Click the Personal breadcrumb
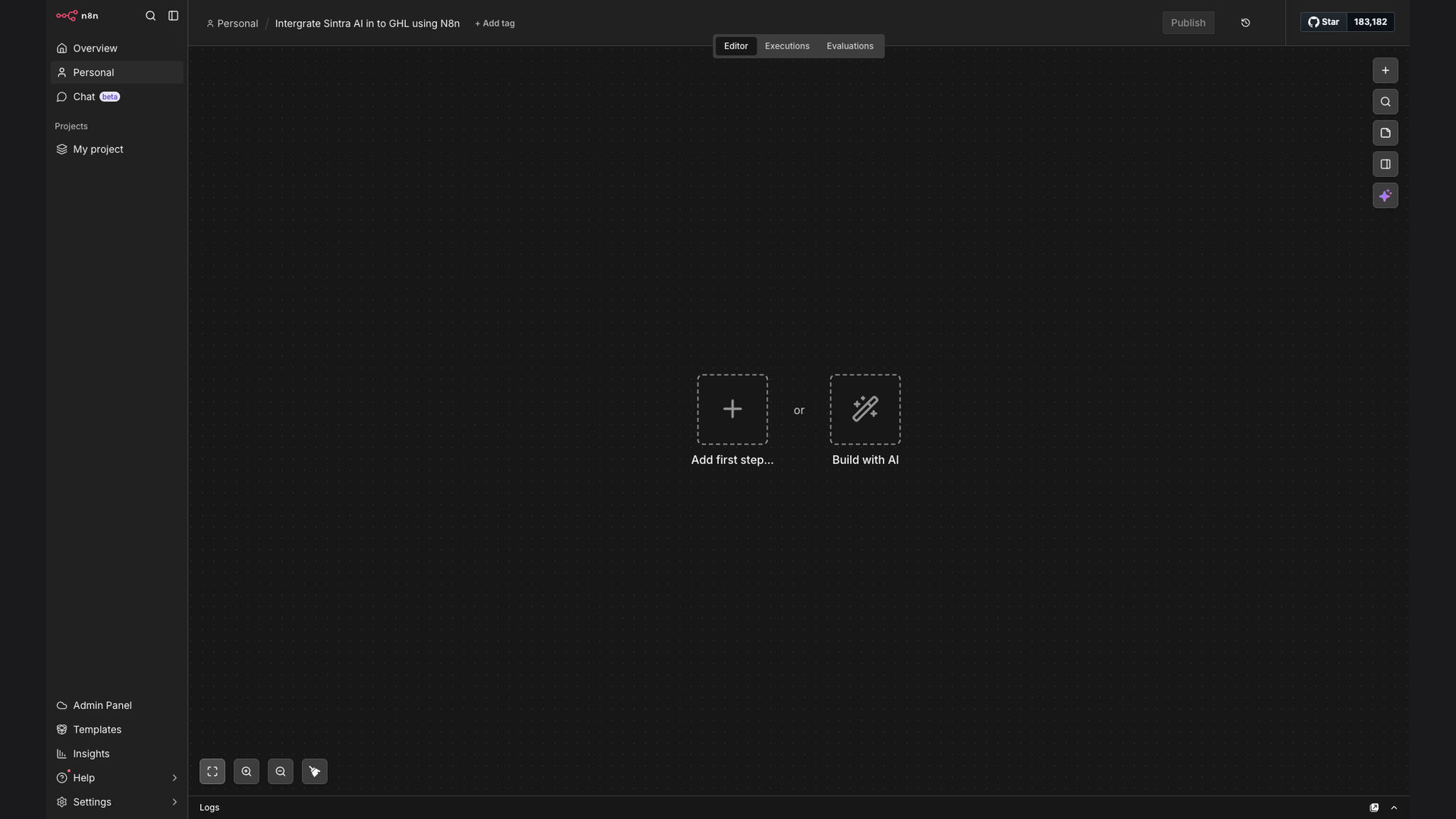1456x819 pixels. point(232,24)
